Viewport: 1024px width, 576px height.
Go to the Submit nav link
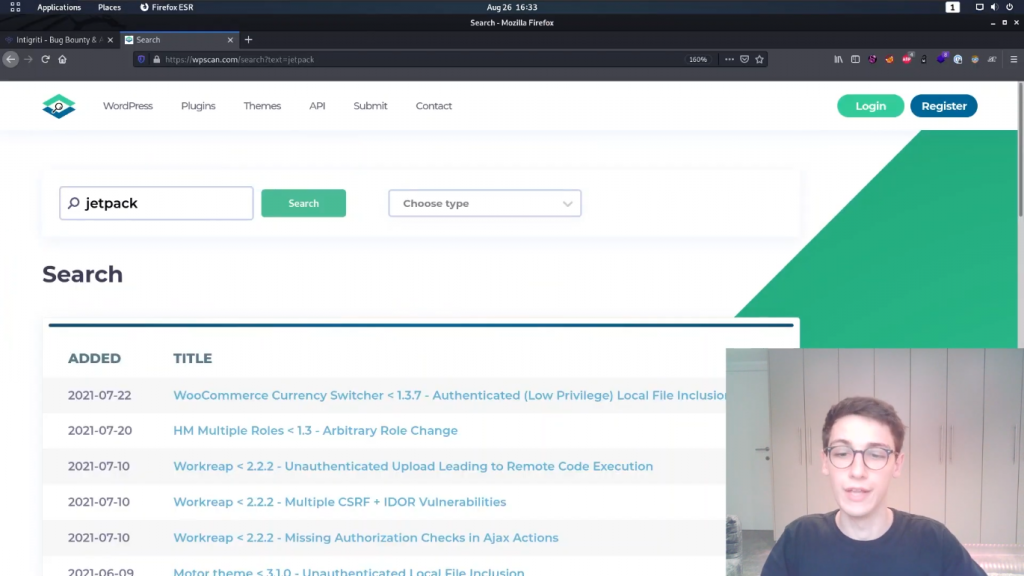(370, 106)
